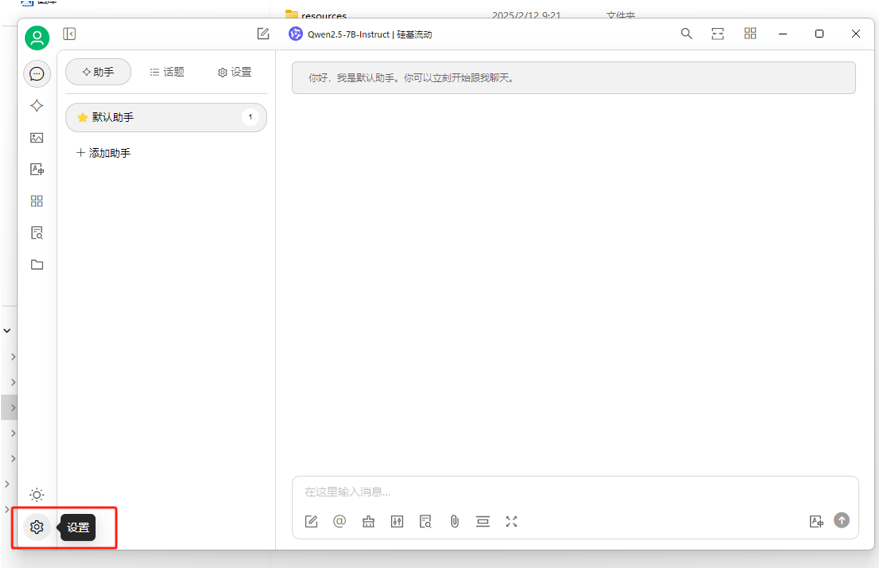Open knowledge base icon in sidebar
The image size is (879, 569).
[36, 233]
